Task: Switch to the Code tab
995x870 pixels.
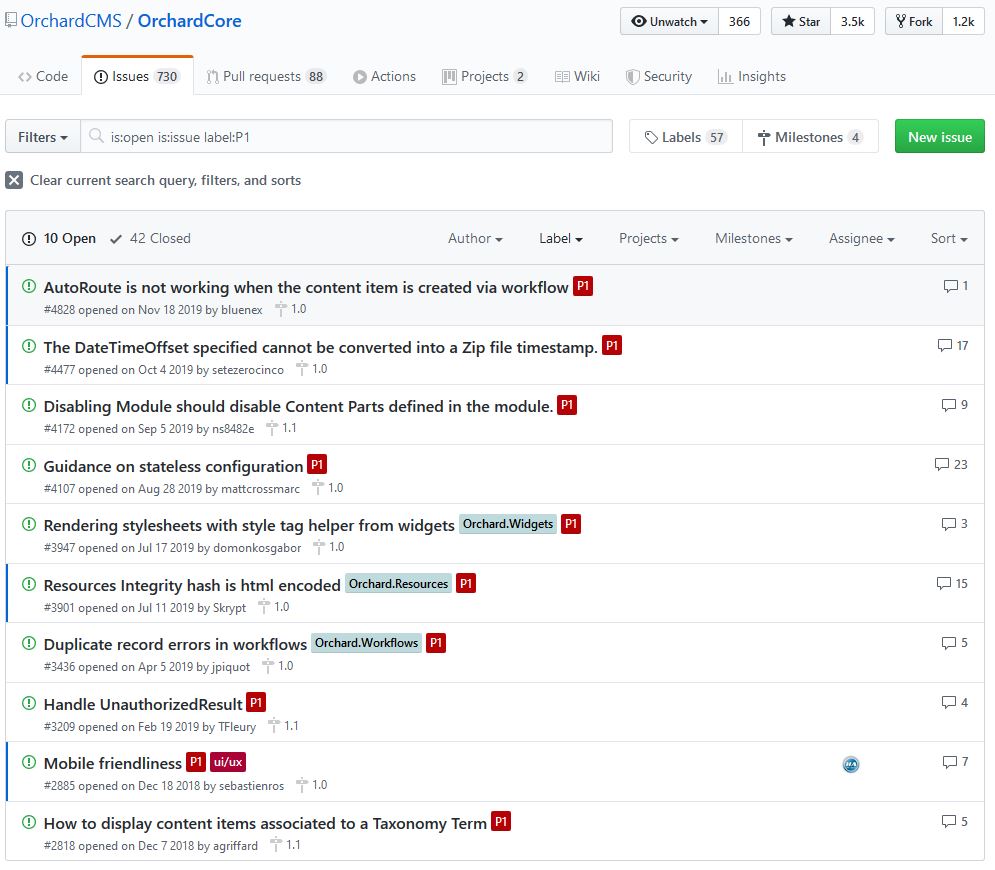Action: [x=43, y=76]
